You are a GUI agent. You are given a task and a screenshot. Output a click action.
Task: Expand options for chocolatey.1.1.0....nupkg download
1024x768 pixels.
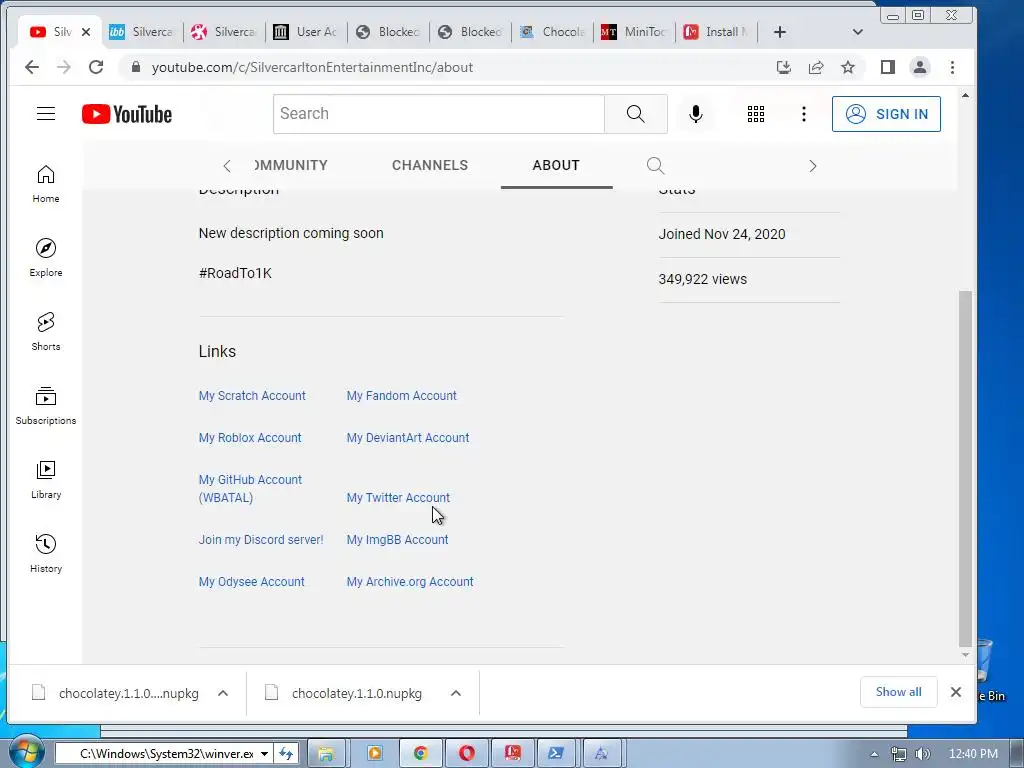(223, 693)
